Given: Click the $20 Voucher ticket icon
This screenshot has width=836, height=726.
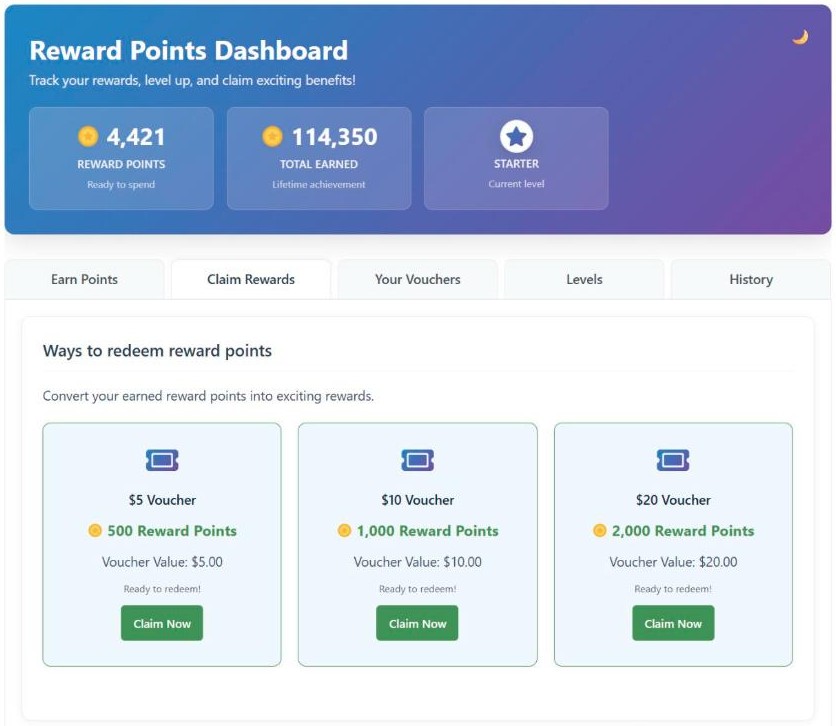Looking at the screenshot, I should pyautogui.click(x=673, y=460).
